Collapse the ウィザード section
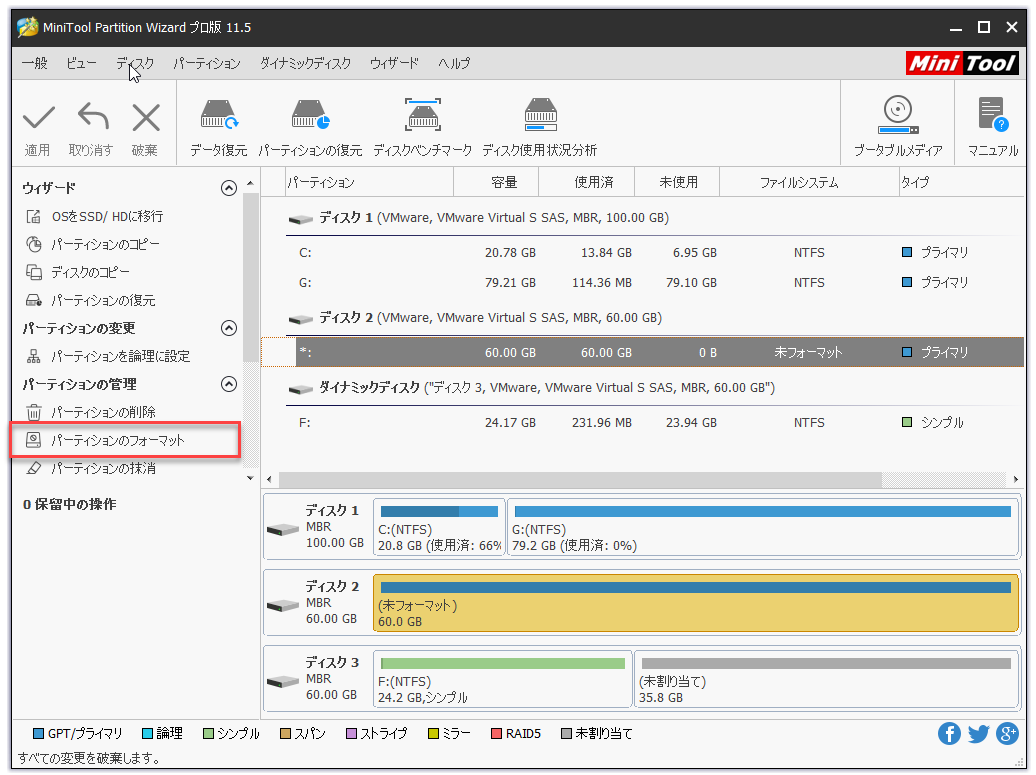1036x775 pixels. tap(229, 188)
